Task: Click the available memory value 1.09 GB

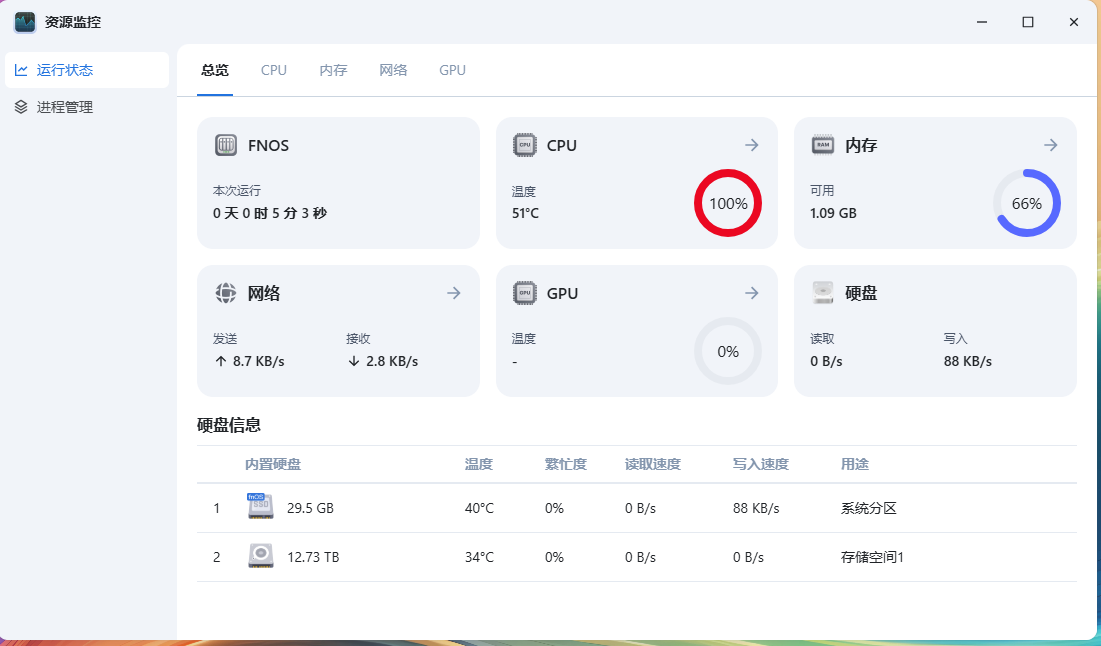Action: click(x=833, y=213)
